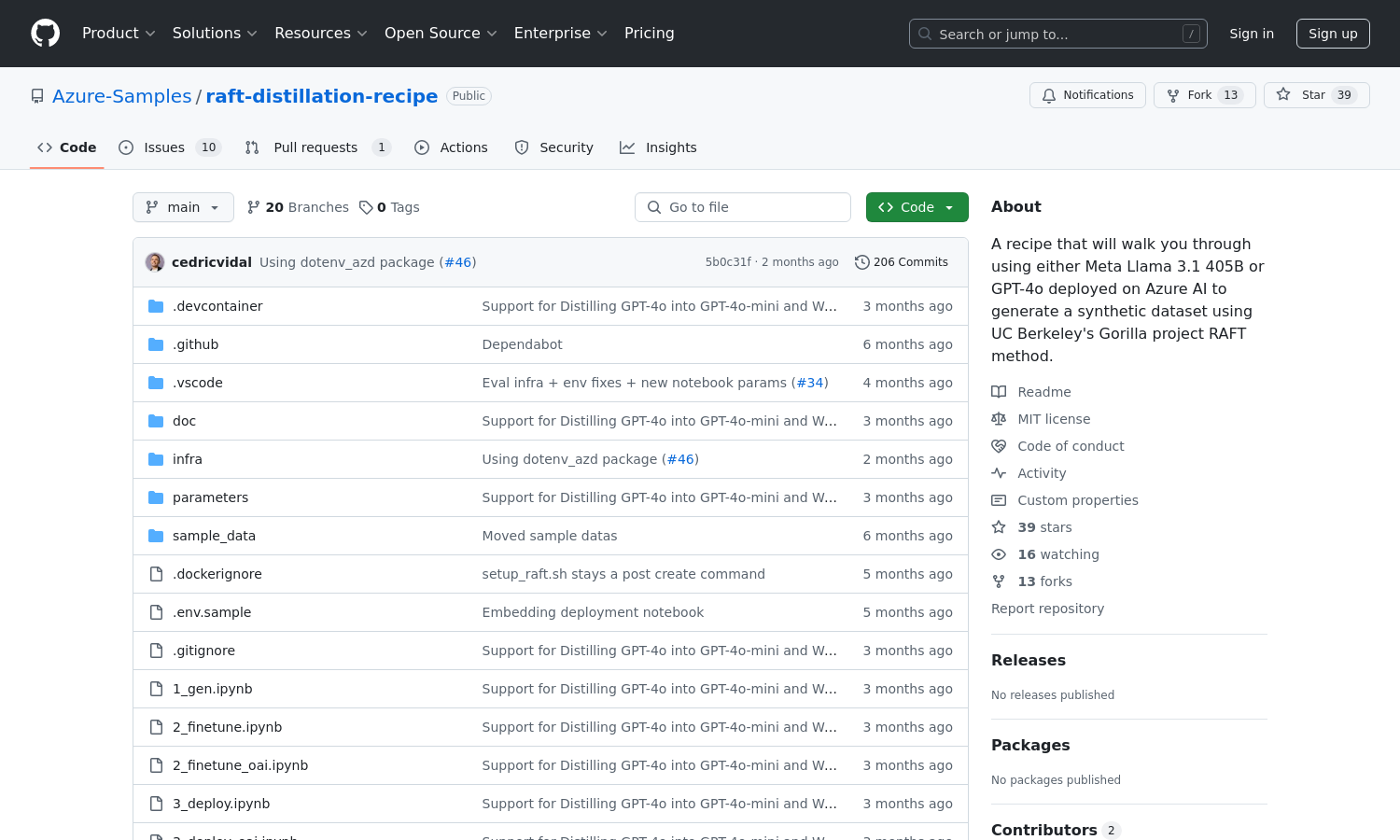The image size is (1400, 840).
Task: Open the 1_gen.ipynb notebook file
Action: click(213, 689)
